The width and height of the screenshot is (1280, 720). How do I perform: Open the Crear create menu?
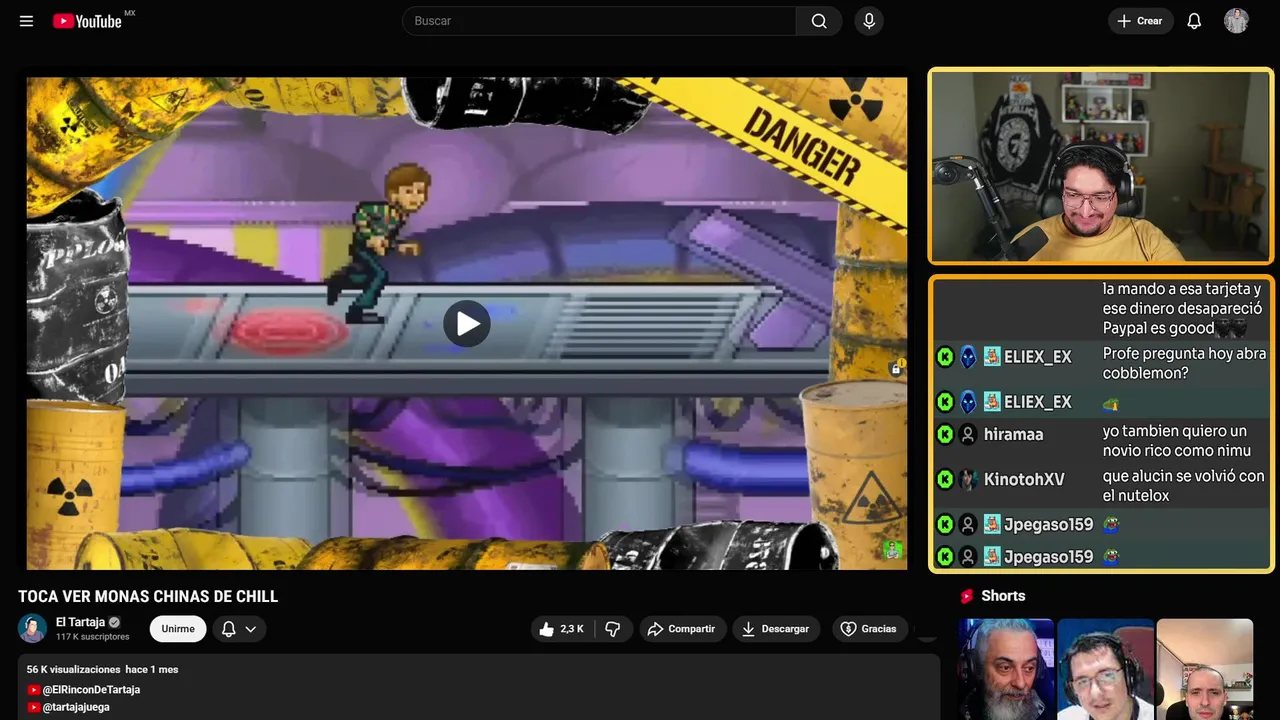[x=1140, y=21]
